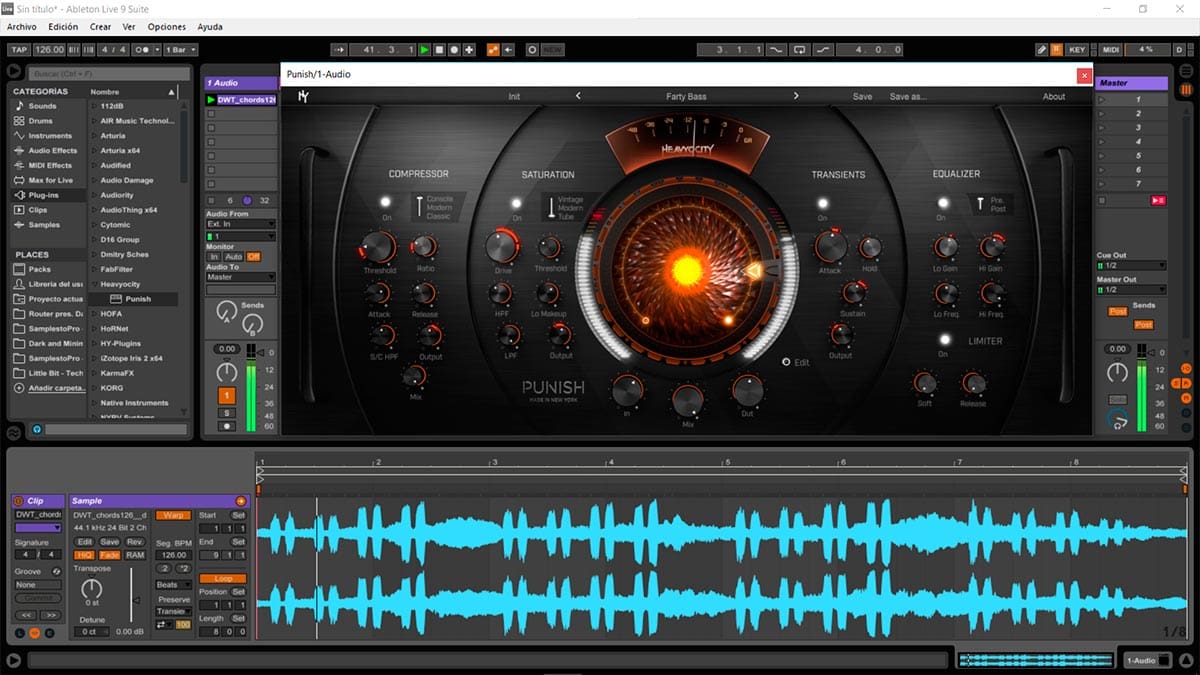Open the Beats warp mode dropdown
The height and width of the screenshot is (675, 1200).
174,585
